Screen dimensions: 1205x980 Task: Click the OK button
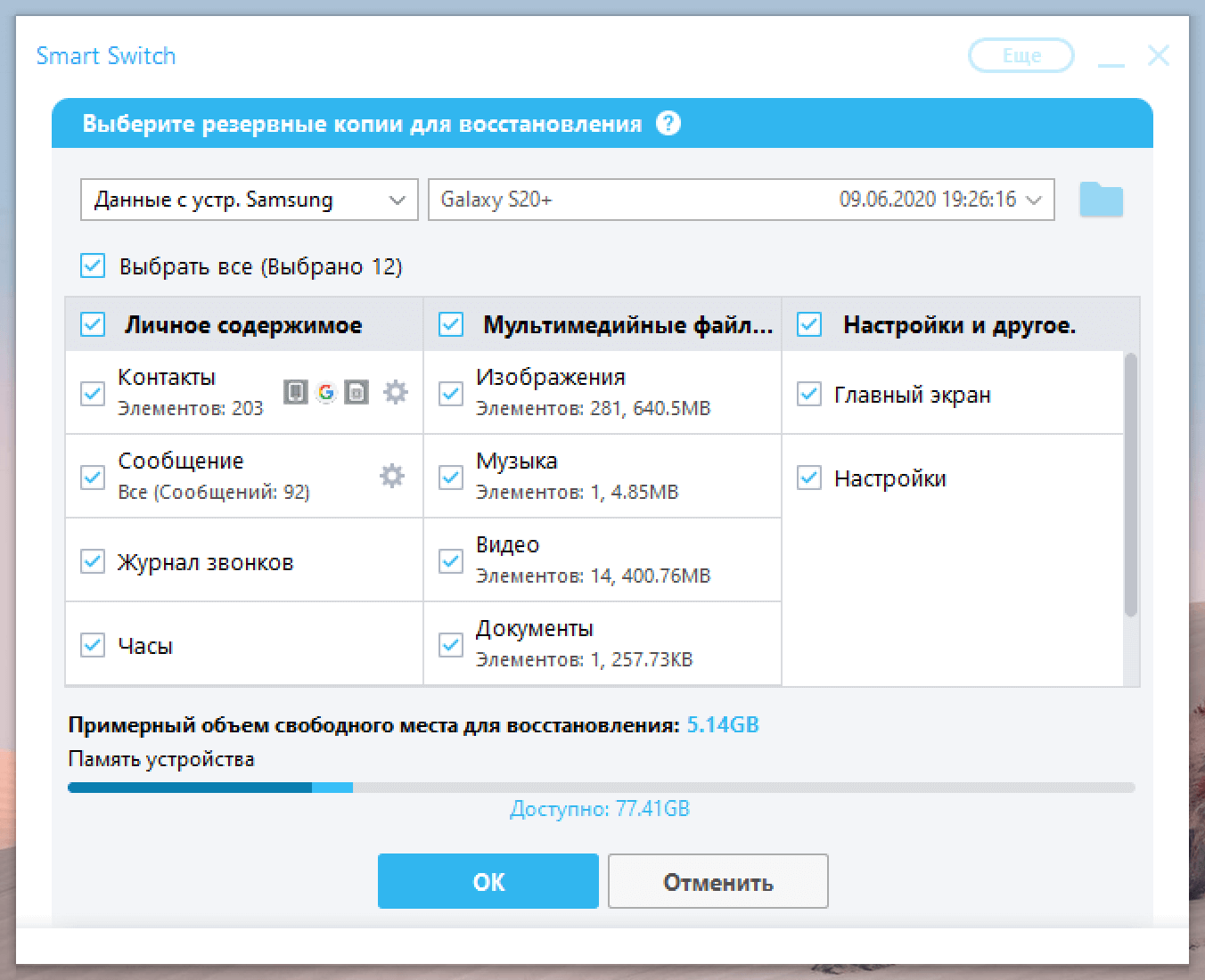[488, 882]
